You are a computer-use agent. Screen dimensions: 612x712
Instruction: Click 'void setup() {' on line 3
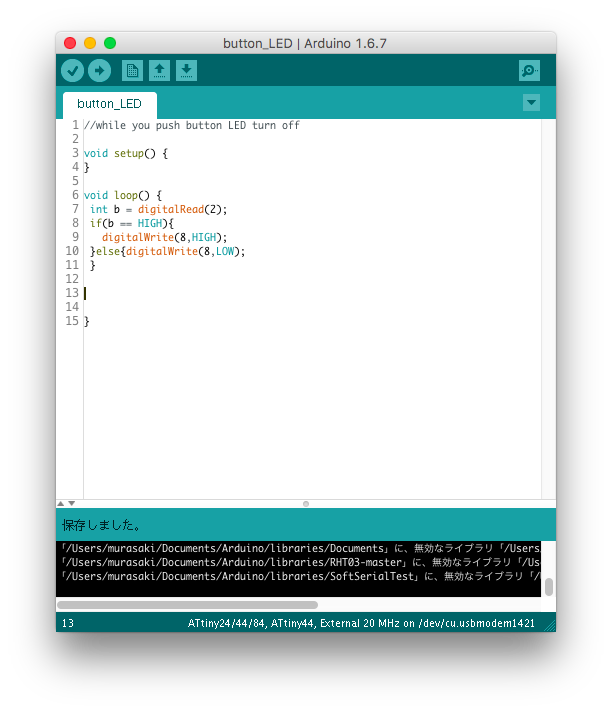[x=126, y=153]
